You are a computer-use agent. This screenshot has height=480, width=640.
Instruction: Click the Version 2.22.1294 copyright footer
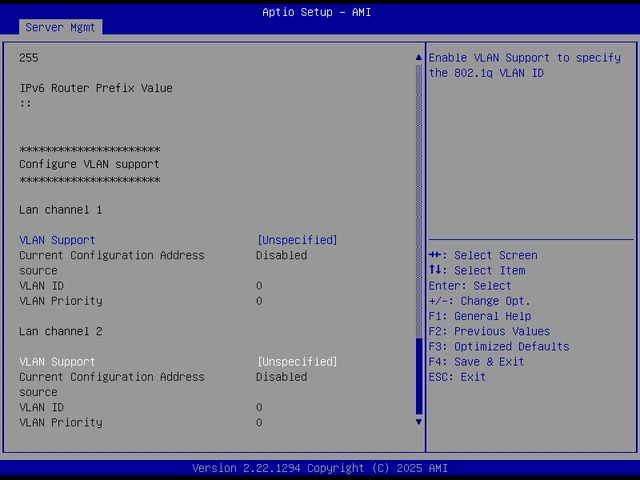point(320,468)
